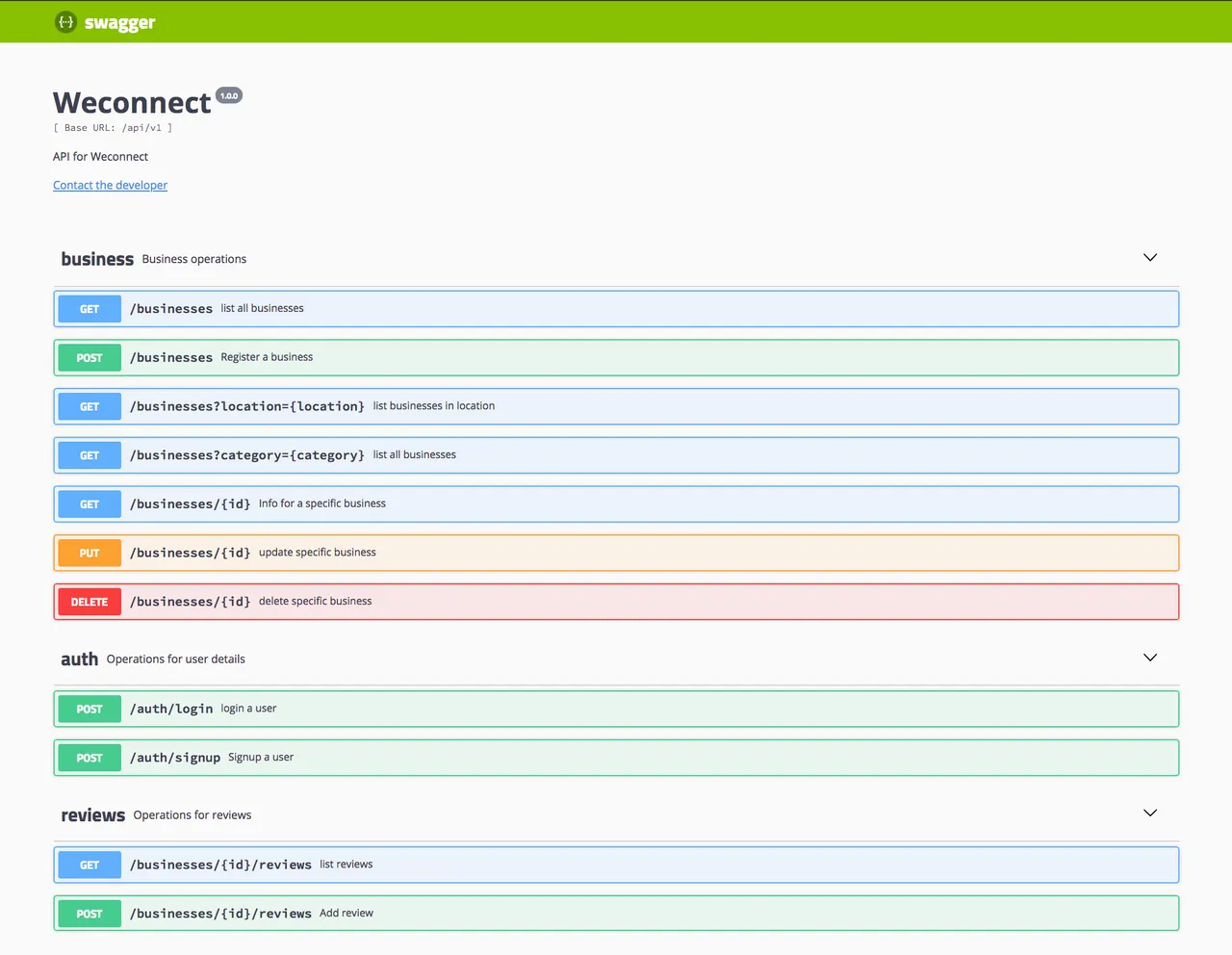Click 'API for Weconnect' description
This screenshot has width=1232, height=955.
coord(100,156)
